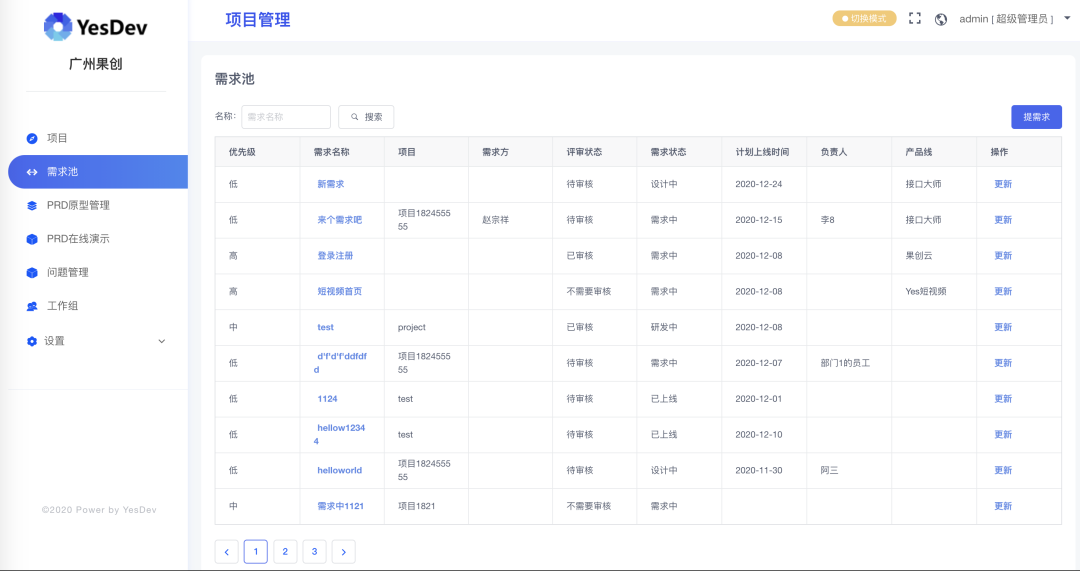Select 需求池 in the sidebar menu
Image resolution: width=1080 pixels, height=571 pixels.
pos(98,172)
